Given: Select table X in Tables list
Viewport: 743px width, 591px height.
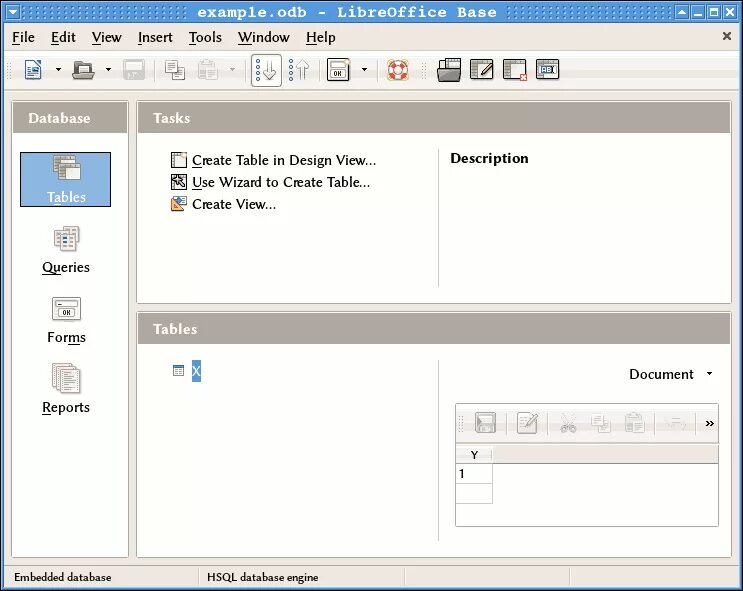Looking at the screenshot, I should [x=196, y=371].
